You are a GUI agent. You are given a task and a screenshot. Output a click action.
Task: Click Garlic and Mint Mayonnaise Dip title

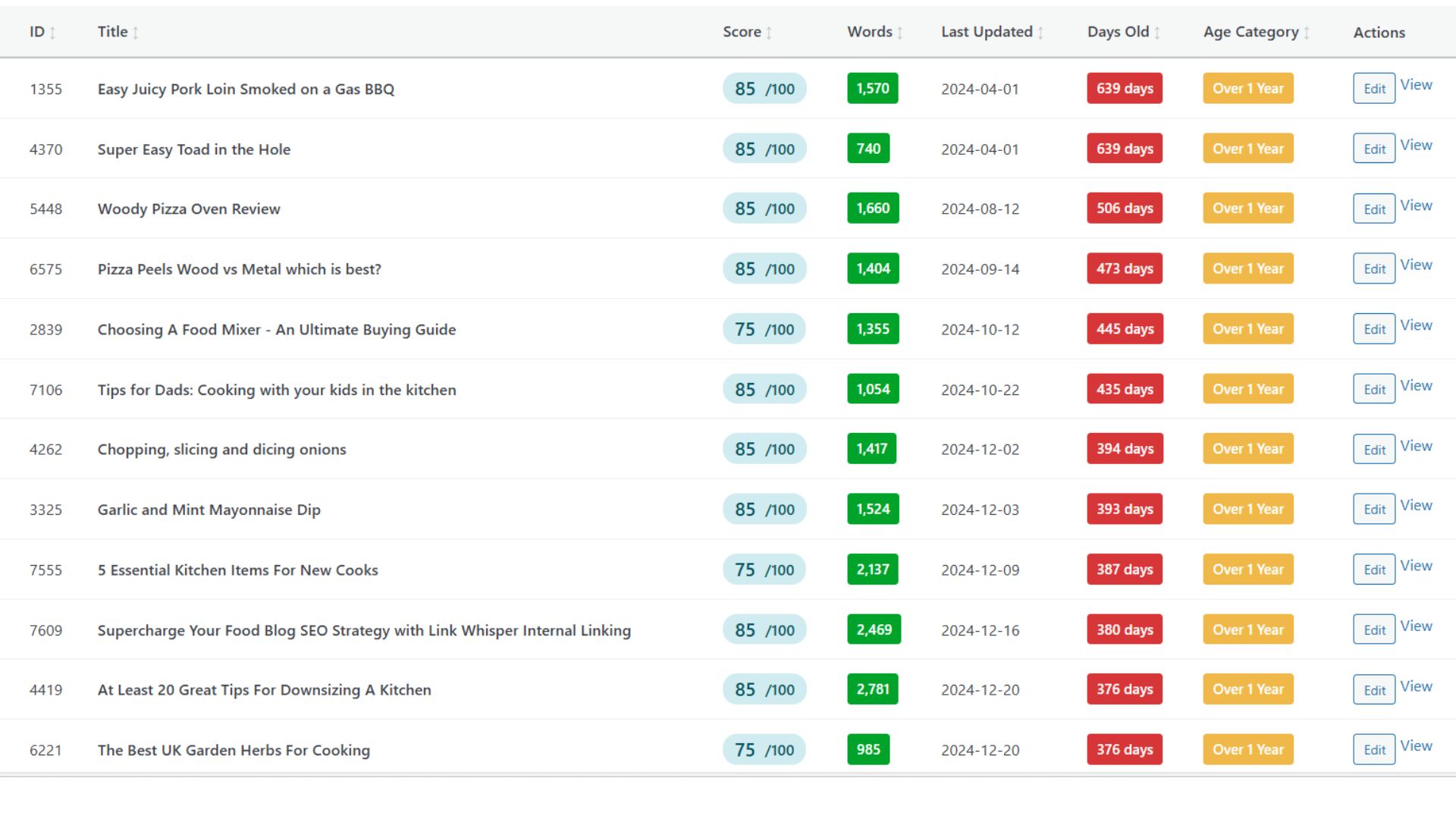click(x=209, y=510)
